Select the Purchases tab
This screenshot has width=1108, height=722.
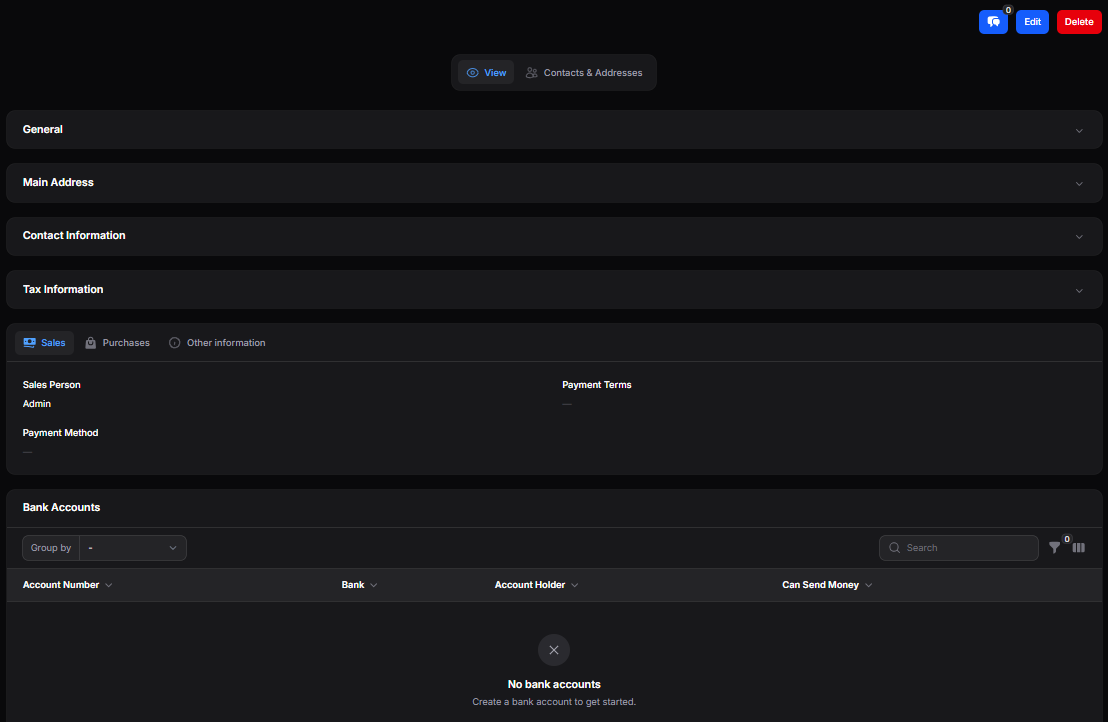(x=117, y=343)
